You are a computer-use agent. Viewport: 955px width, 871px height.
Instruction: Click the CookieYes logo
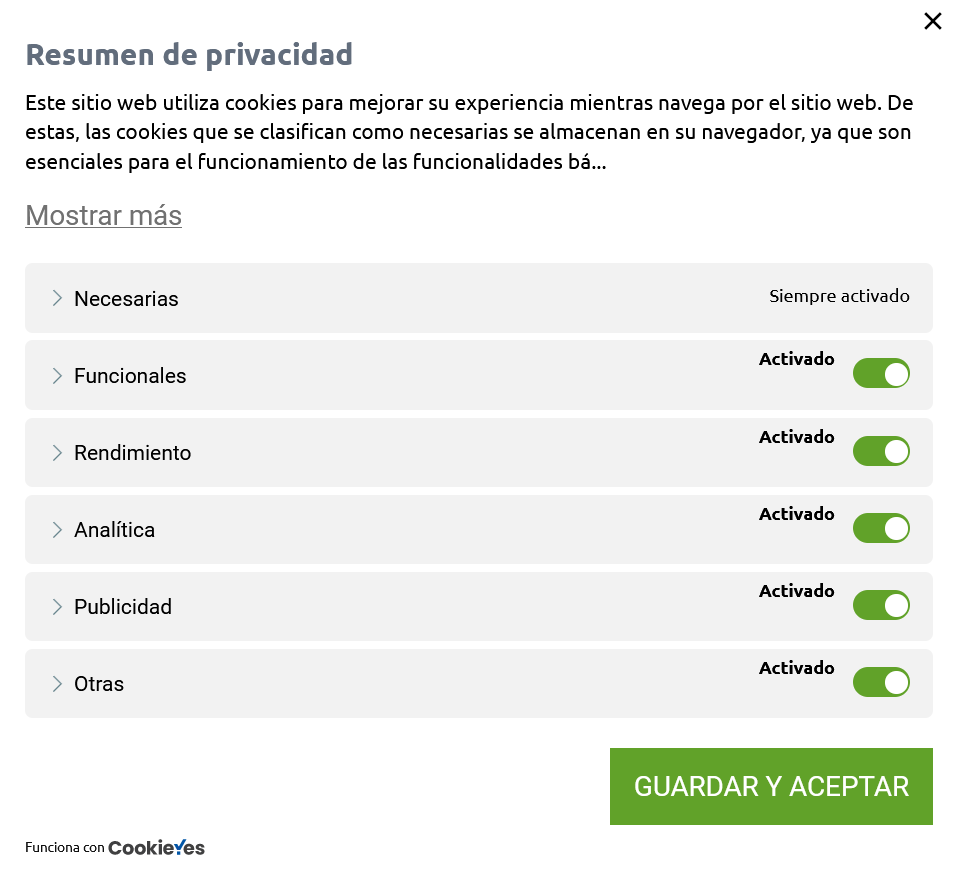click(x=157, y=847)
